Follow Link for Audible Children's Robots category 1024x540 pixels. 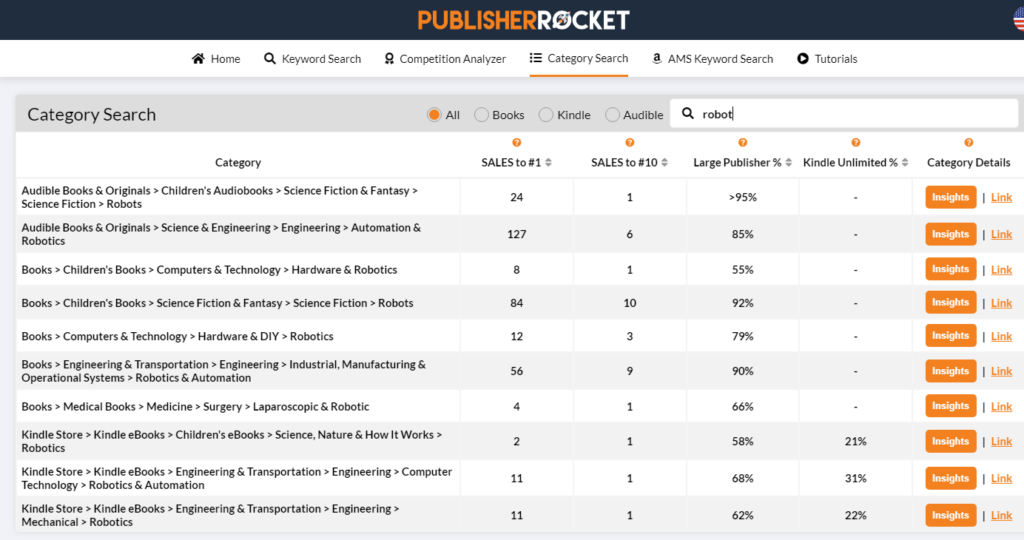1001,197
